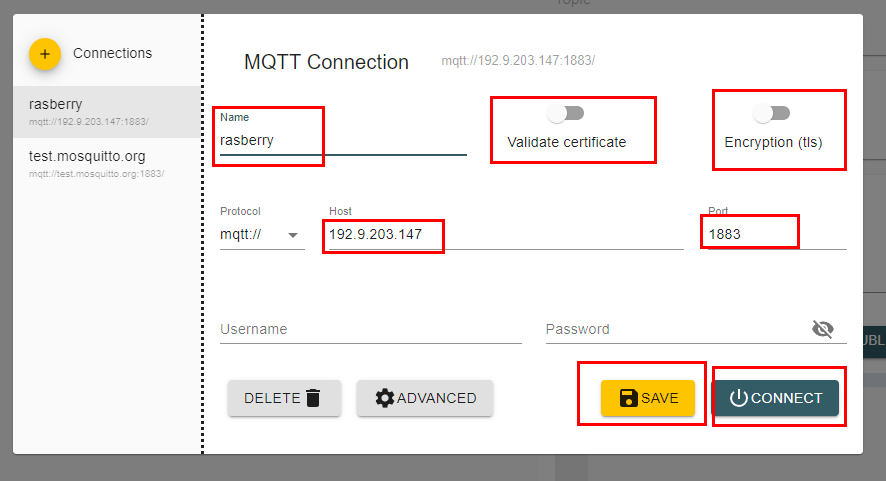
Task: Toggle the Validate certificate switch
Action: tap(566, 114)
